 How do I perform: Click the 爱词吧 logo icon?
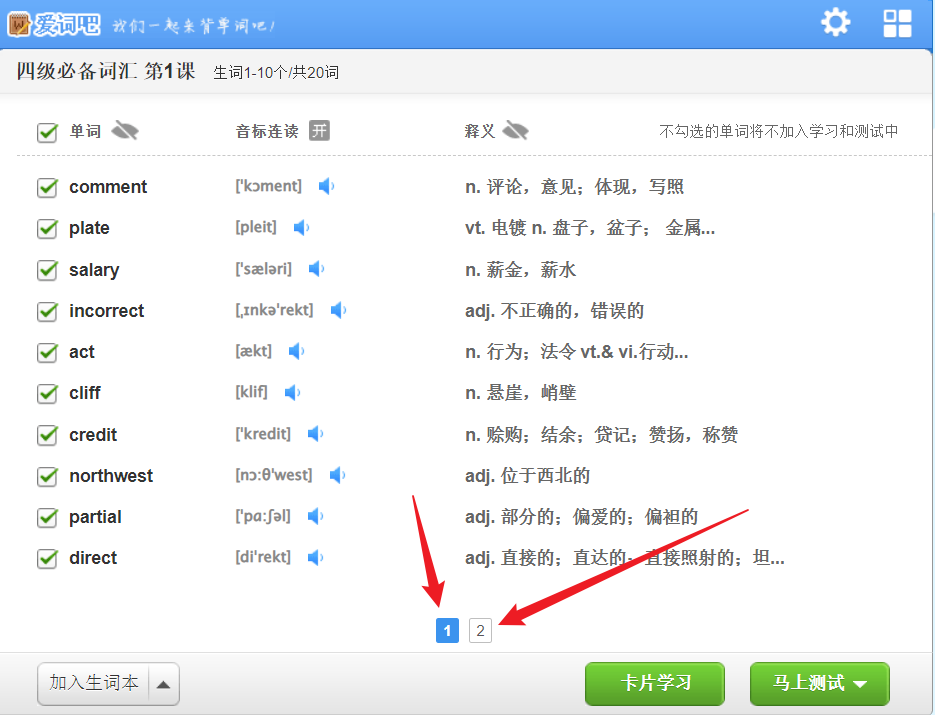(x=18, y=22)
